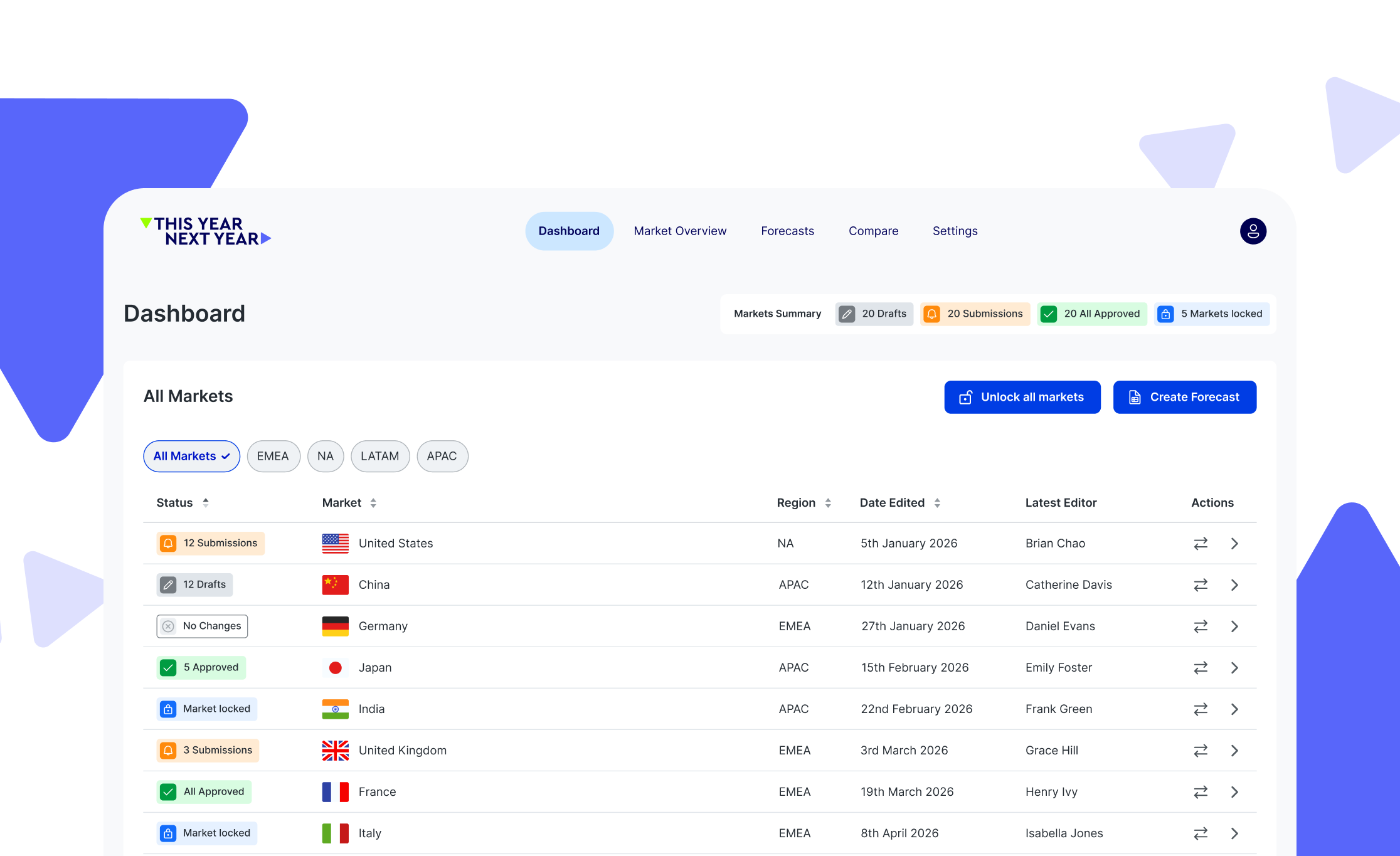Viewport: 1400px width, 856px height.
Task: Open the Compare tab
Action: 873,231
